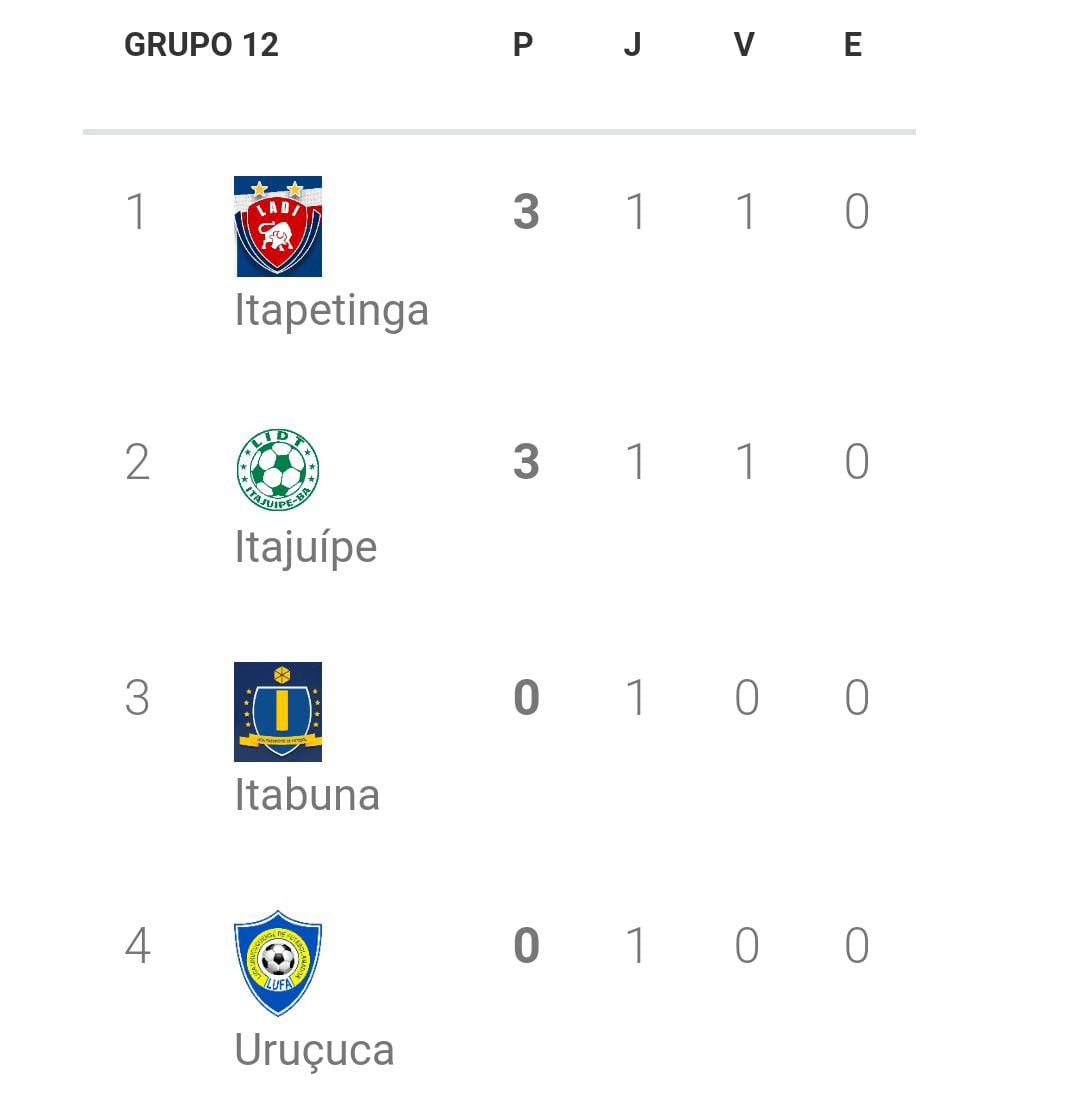The image size is (1080, 1109).
Task: Select Itajuípe's bold points value 3
Action: tap(526, 462)
